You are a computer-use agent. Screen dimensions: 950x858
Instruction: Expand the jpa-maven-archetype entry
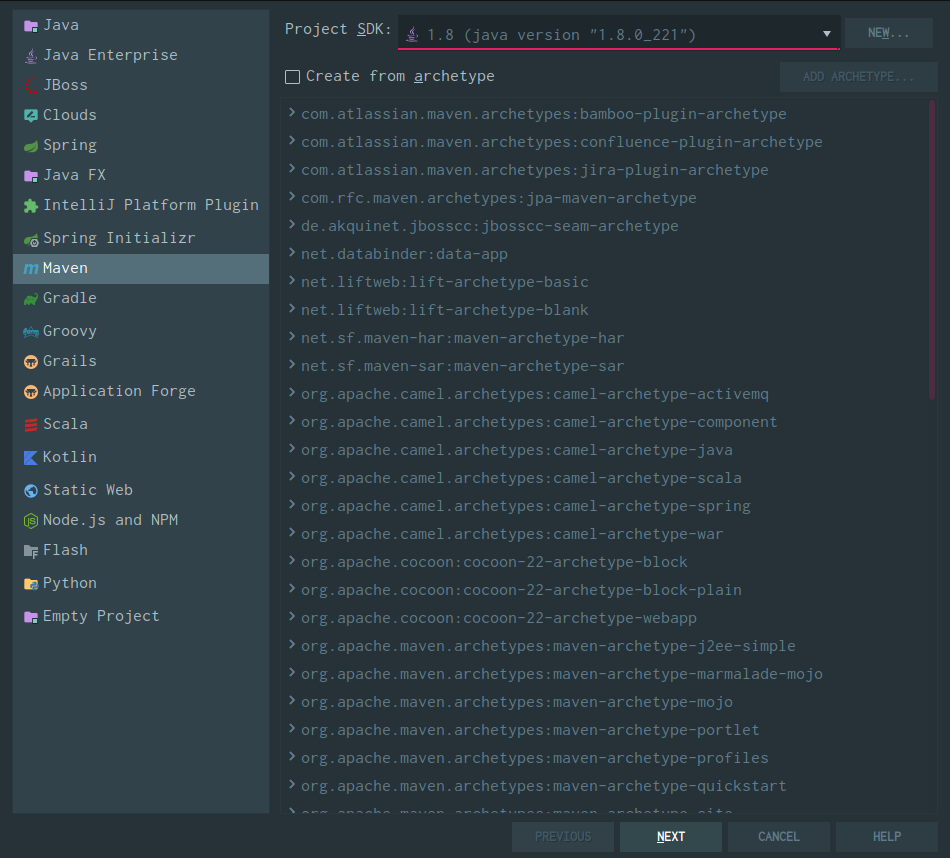click(x=292, y=196)
